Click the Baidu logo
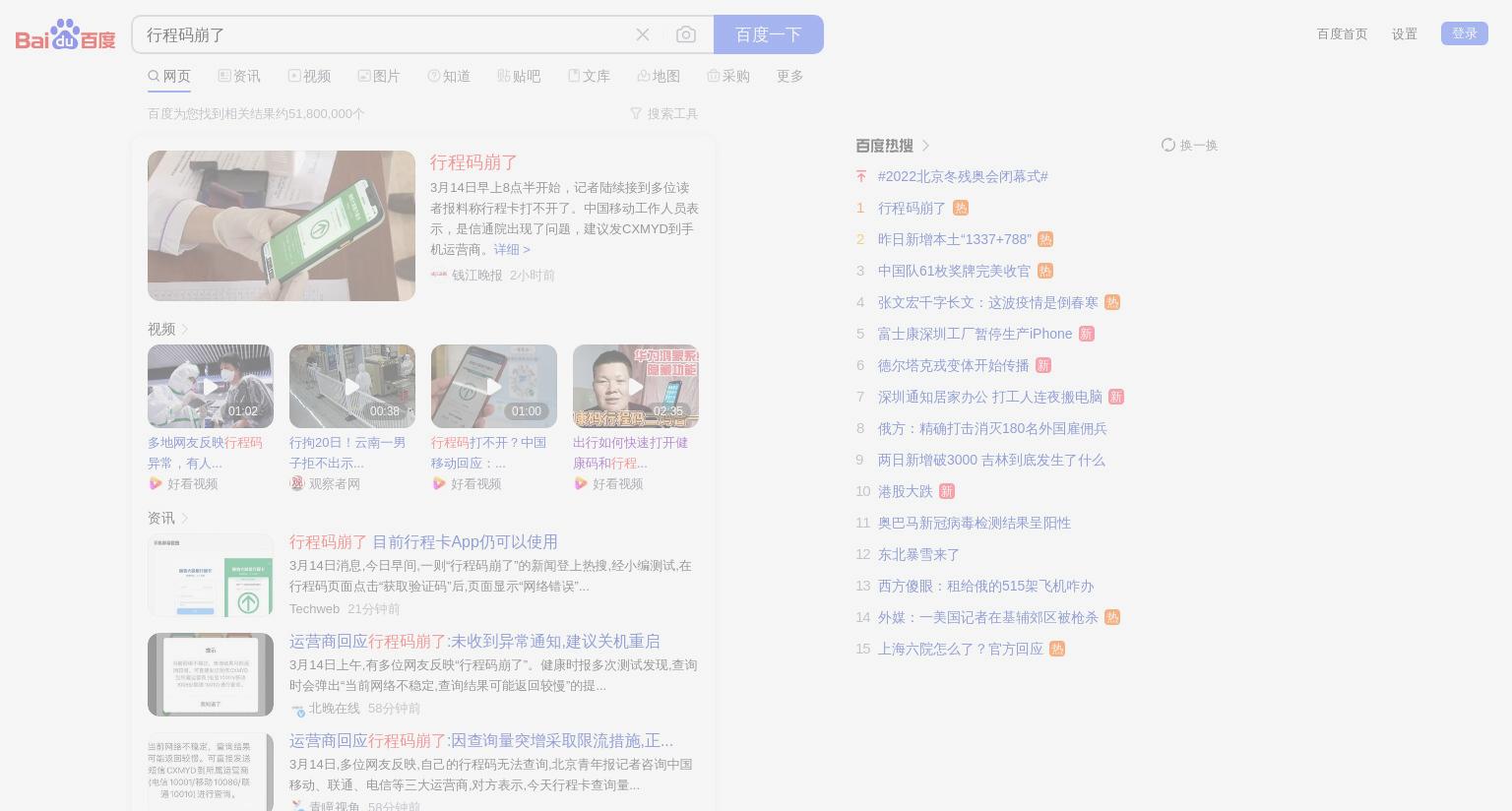Image resolution: width=1512 pixels, height=811 pixels. click(65, 35)
